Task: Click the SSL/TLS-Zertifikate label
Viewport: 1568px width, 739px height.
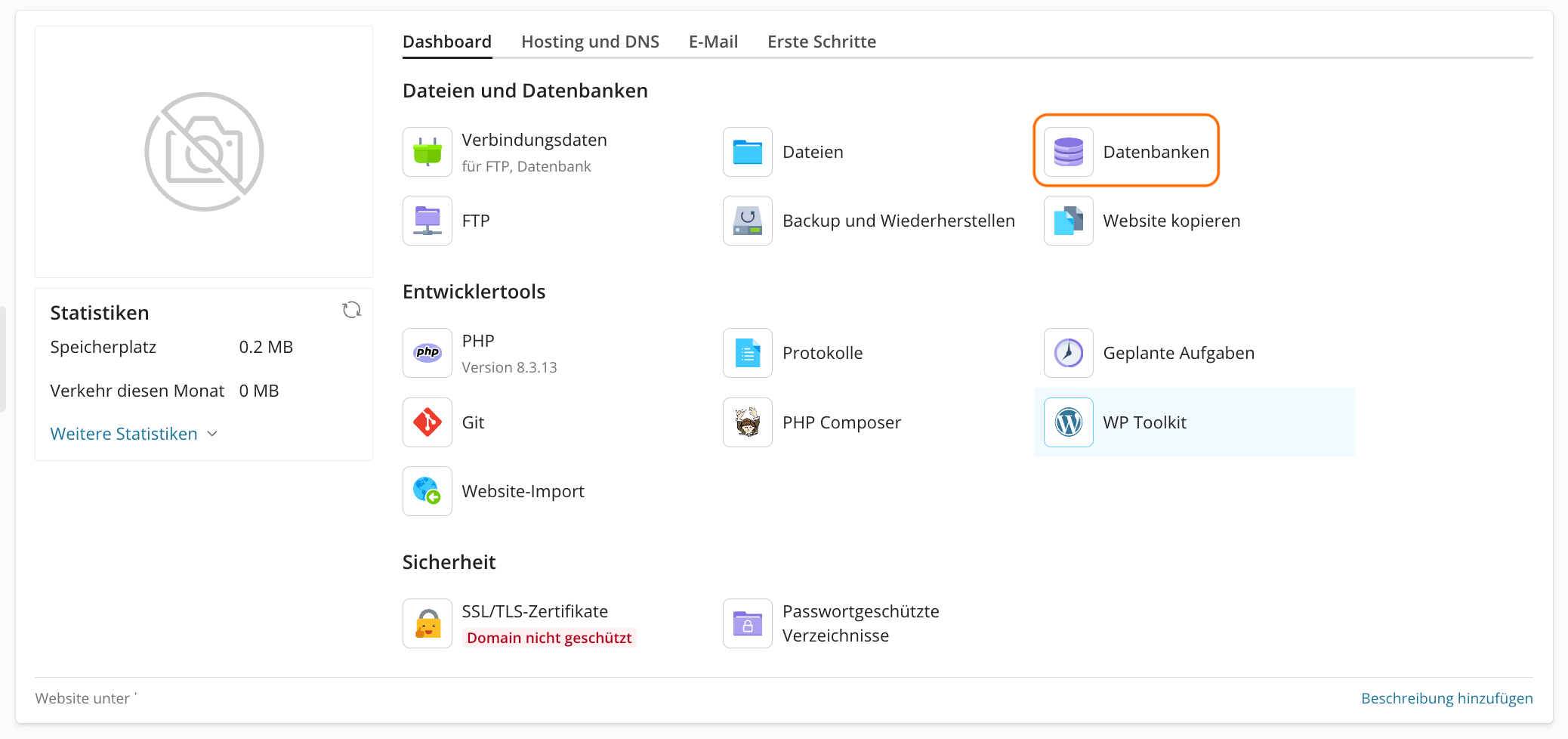Action: pos(535,611)
